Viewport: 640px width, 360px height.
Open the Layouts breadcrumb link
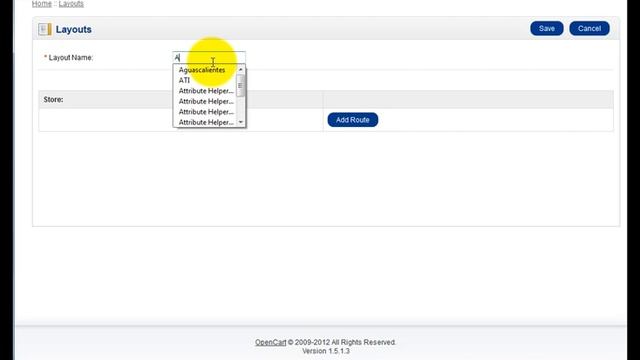click(71, 4)
